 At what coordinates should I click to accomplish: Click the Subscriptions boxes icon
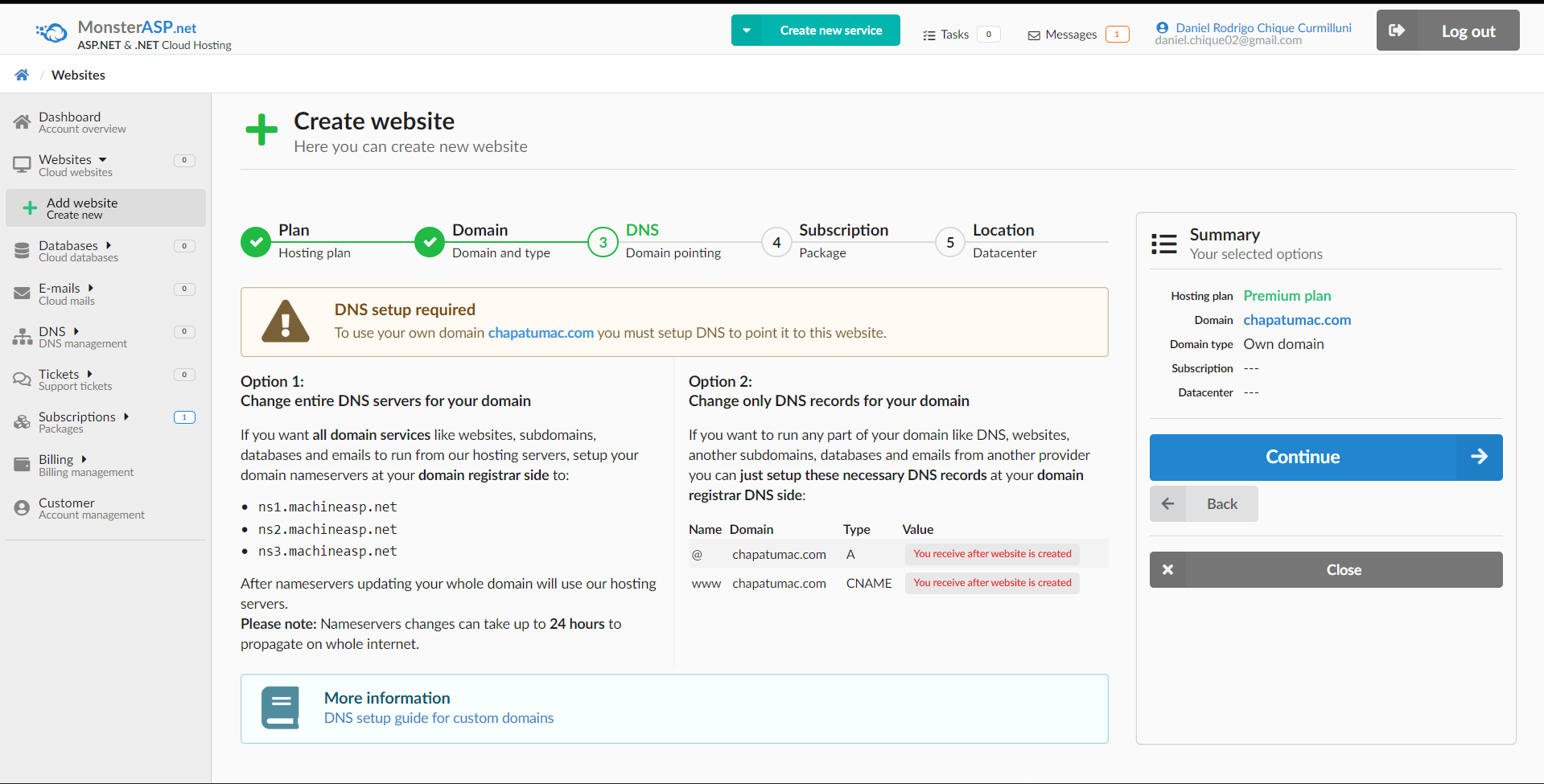(22, 422)
